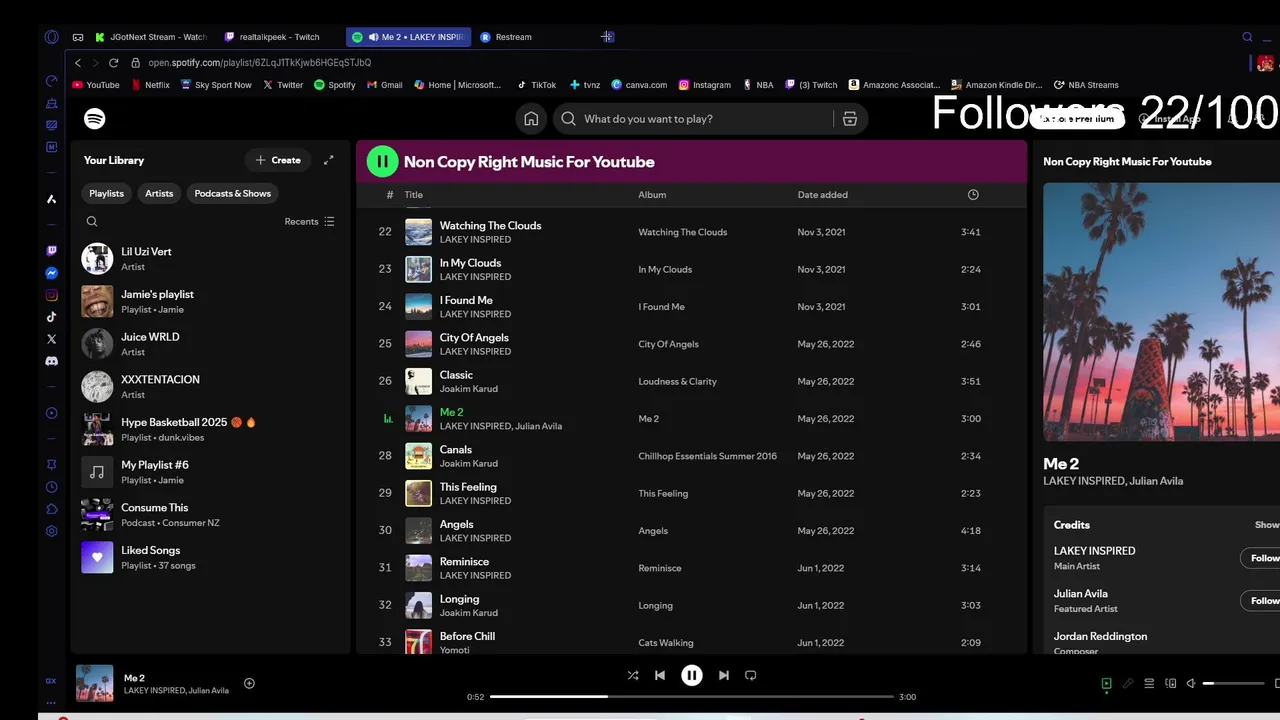Viewport: 1280px width, 720px height.
Task: Open browser tab search magnifier
Action: (x=1247, y=37)
